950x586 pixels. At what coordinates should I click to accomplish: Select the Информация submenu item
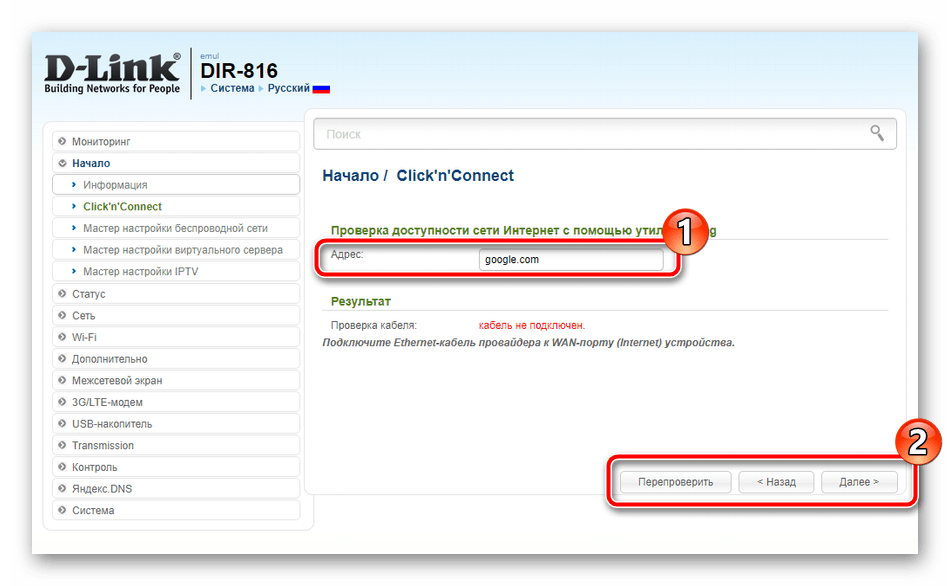tap(176, 185)
